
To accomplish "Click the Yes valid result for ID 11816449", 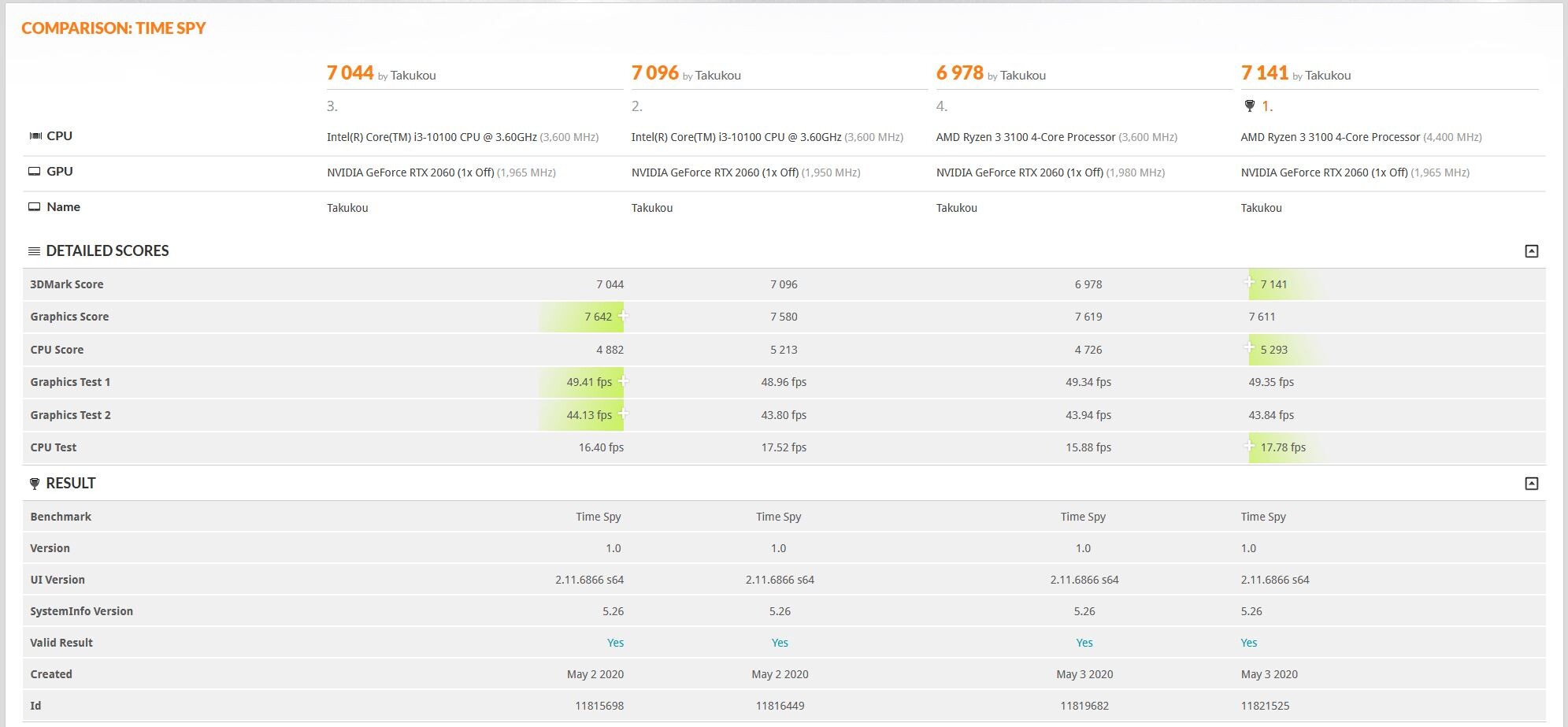I will (x=780, y=643).
